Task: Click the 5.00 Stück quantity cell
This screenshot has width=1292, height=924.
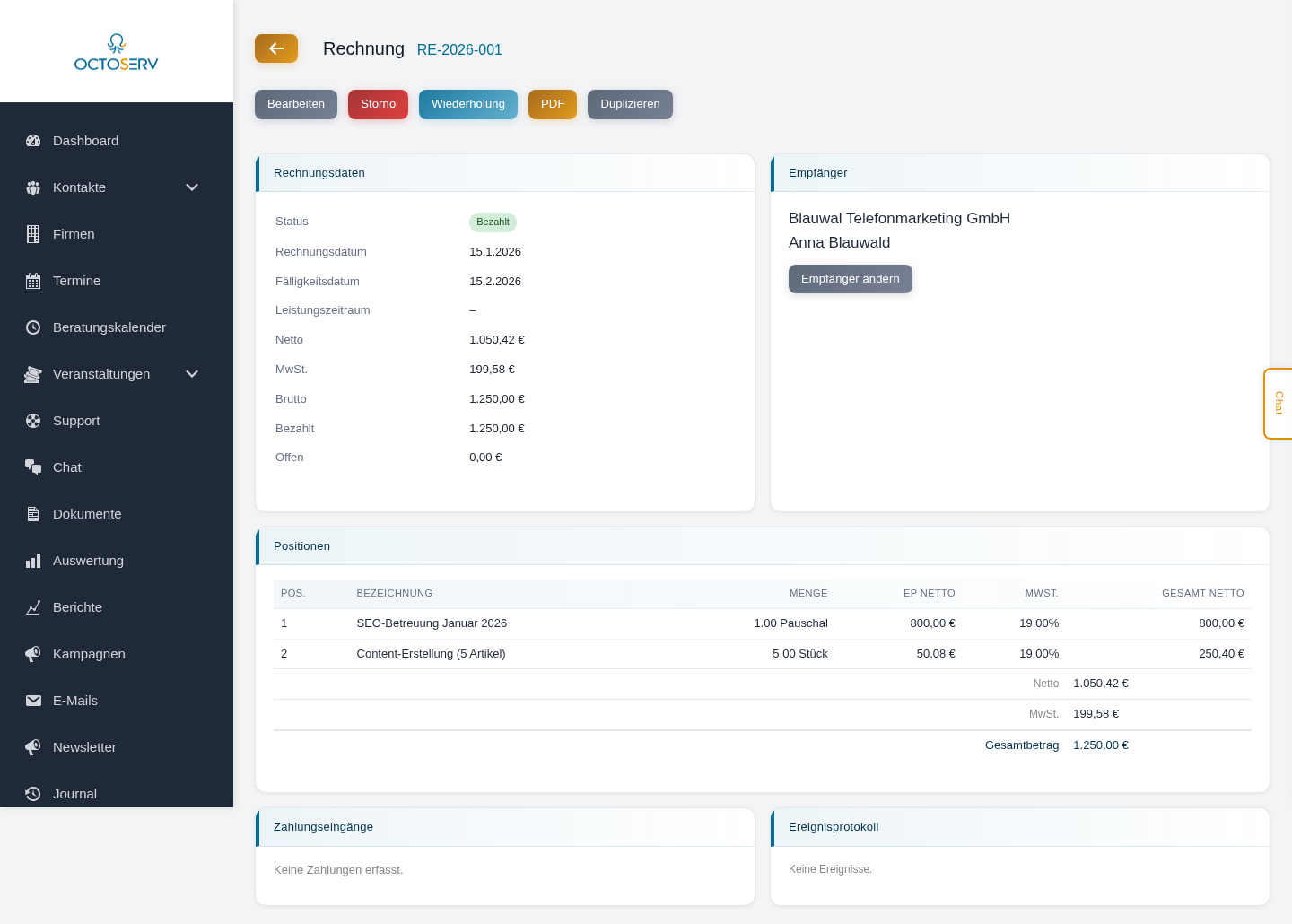Action: (x=800, y=654)
